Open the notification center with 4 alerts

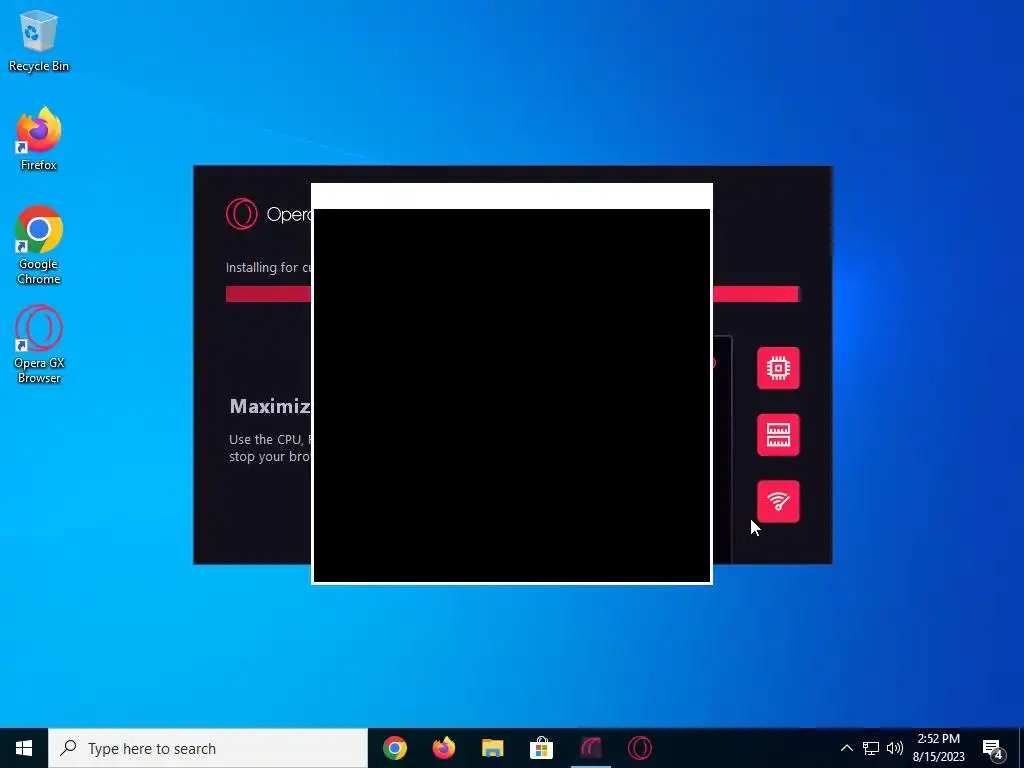point(993,748)
